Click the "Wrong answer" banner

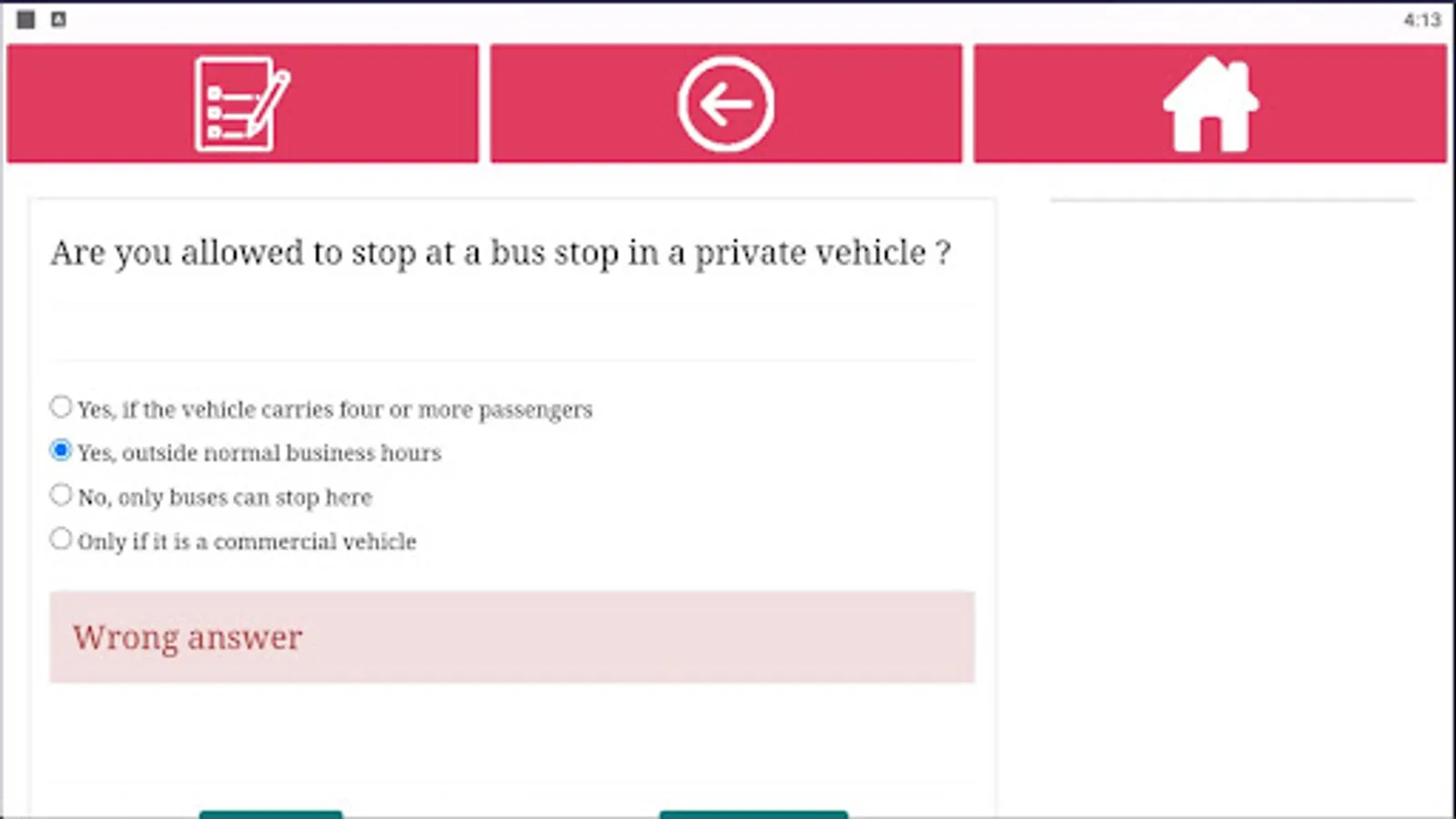[511, 637]
